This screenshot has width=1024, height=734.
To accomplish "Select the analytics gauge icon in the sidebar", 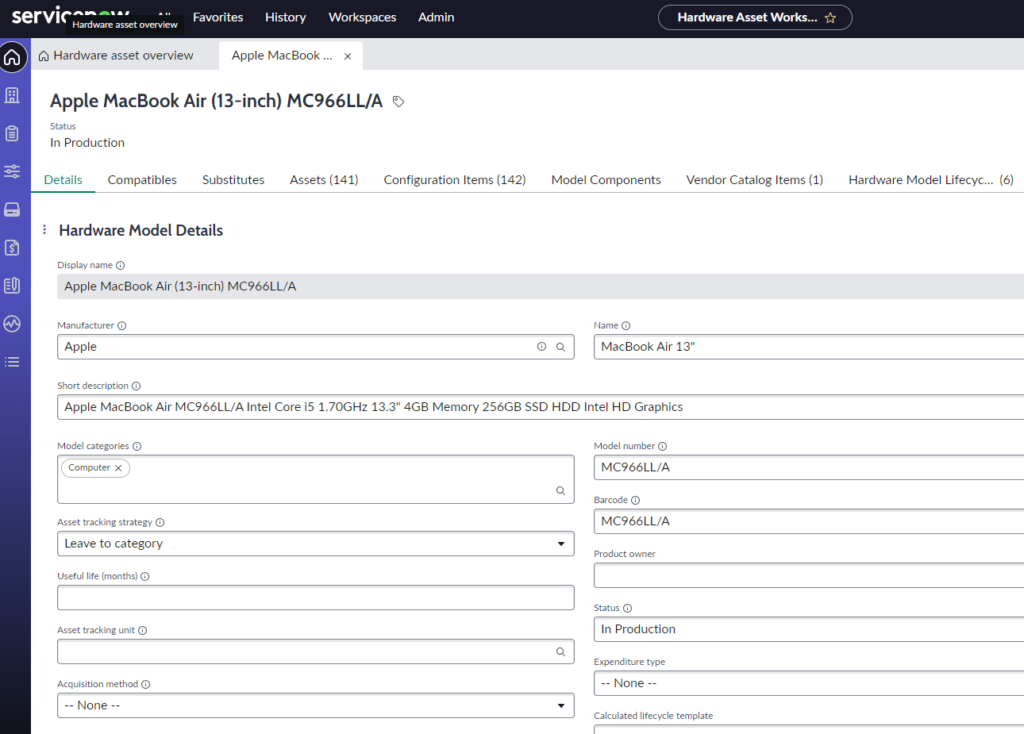I will click(x=13, y=323).
